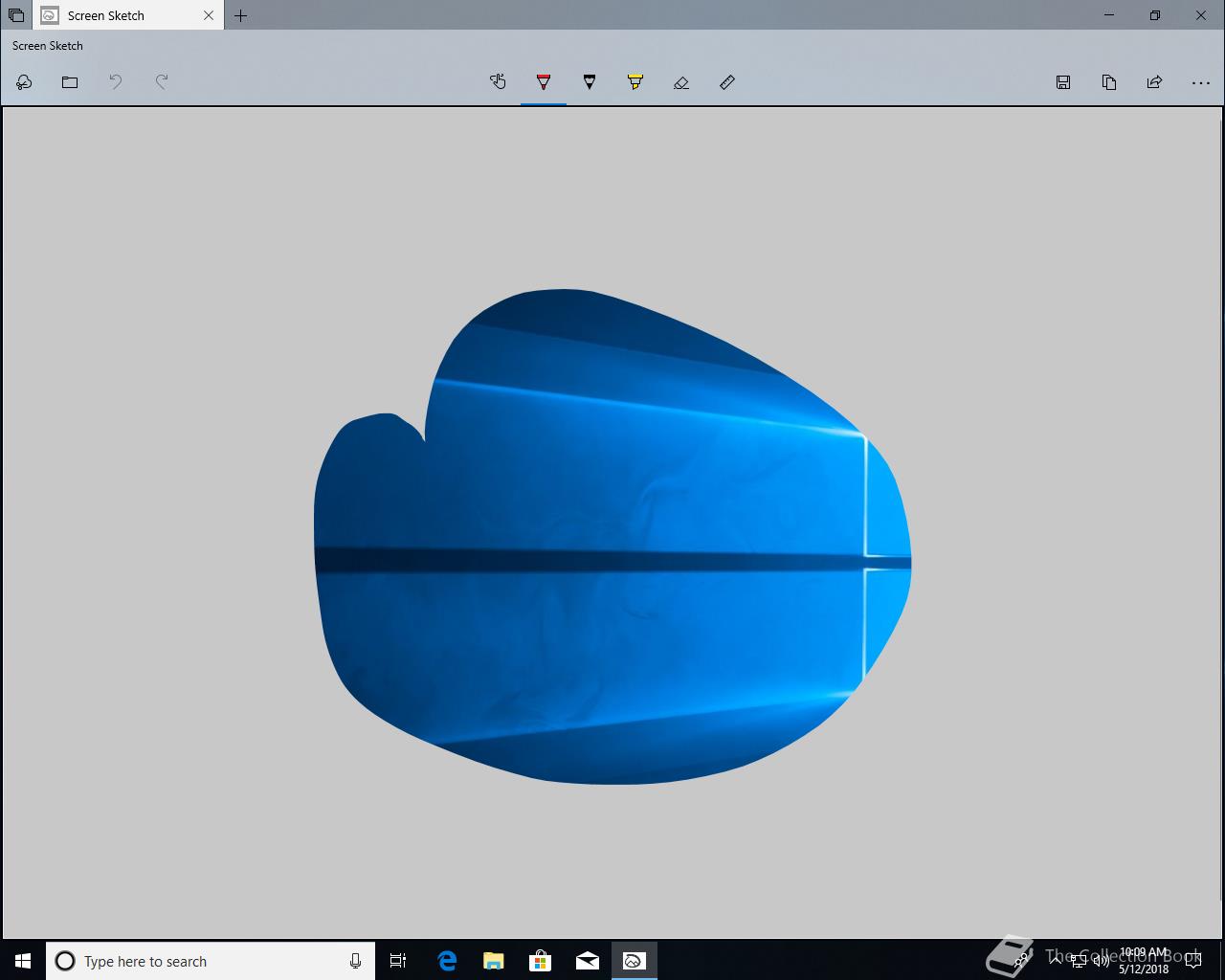
Task: Open a file with folder icon
Action: click(x=70, y=82)
